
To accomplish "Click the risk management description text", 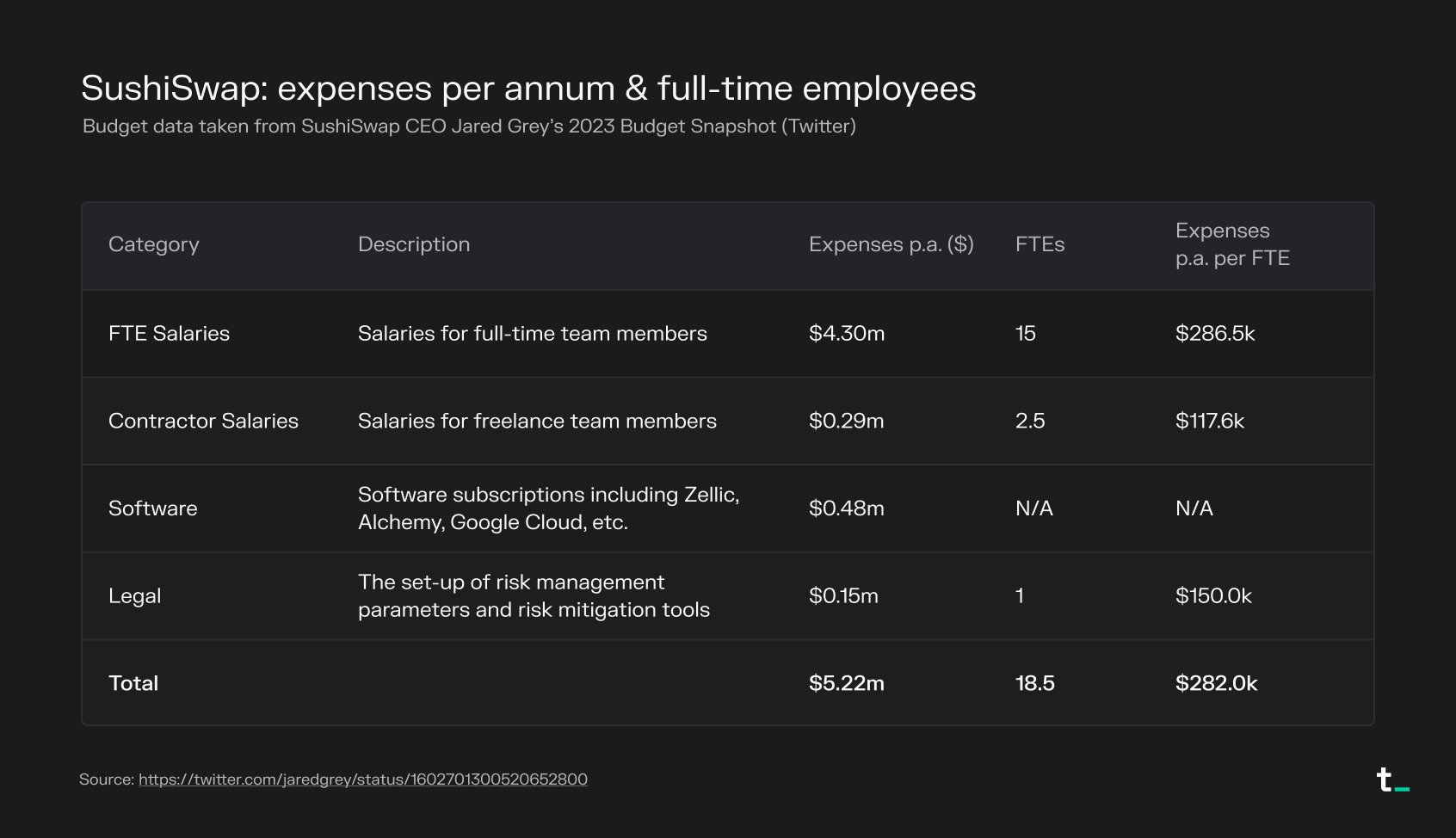I will point(534,596).
